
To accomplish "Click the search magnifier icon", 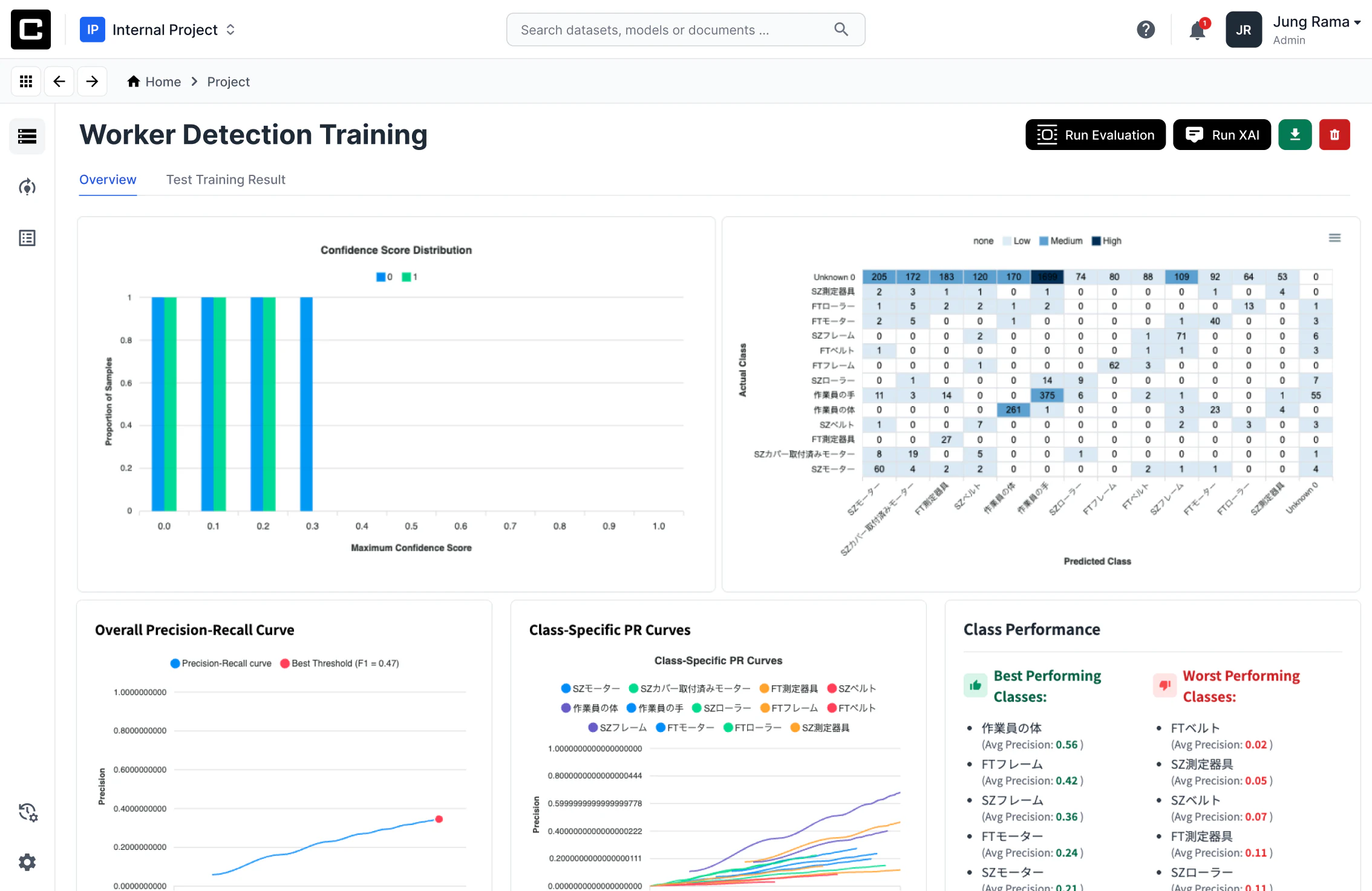I will [x=841, y=29].
